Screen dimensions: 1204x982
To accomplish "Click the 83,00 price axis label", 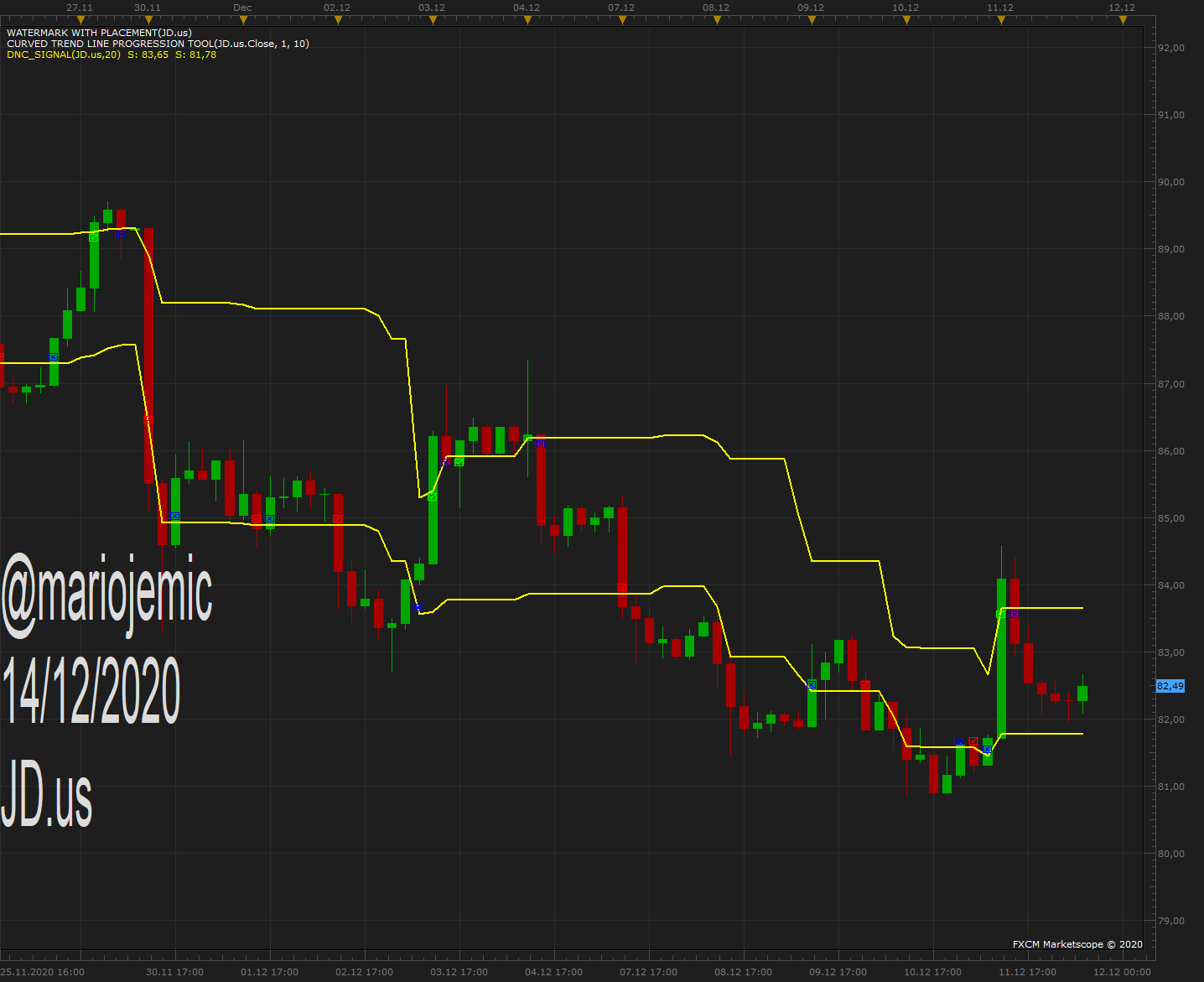I will tap(1171, 652).
